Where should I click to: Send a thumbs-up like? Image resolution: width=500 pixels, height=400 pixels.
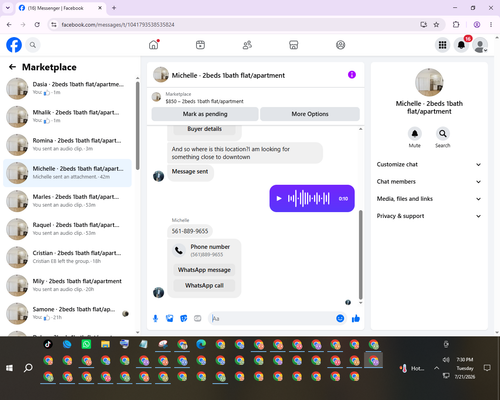tap(356, 318)
